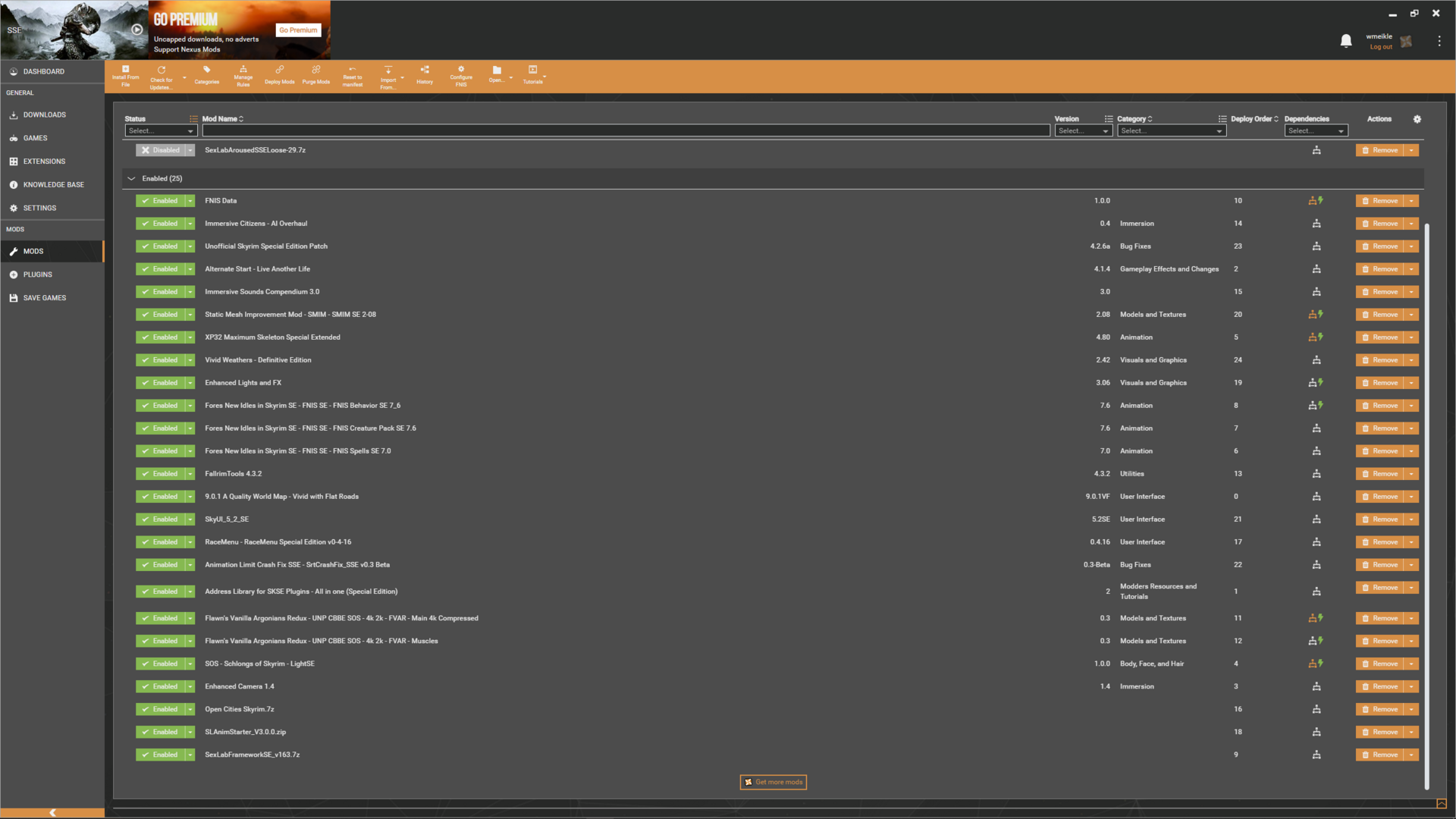Screen dimensions: 1456x819
Task: Go to Dashboard
Action: click(44, 71)
